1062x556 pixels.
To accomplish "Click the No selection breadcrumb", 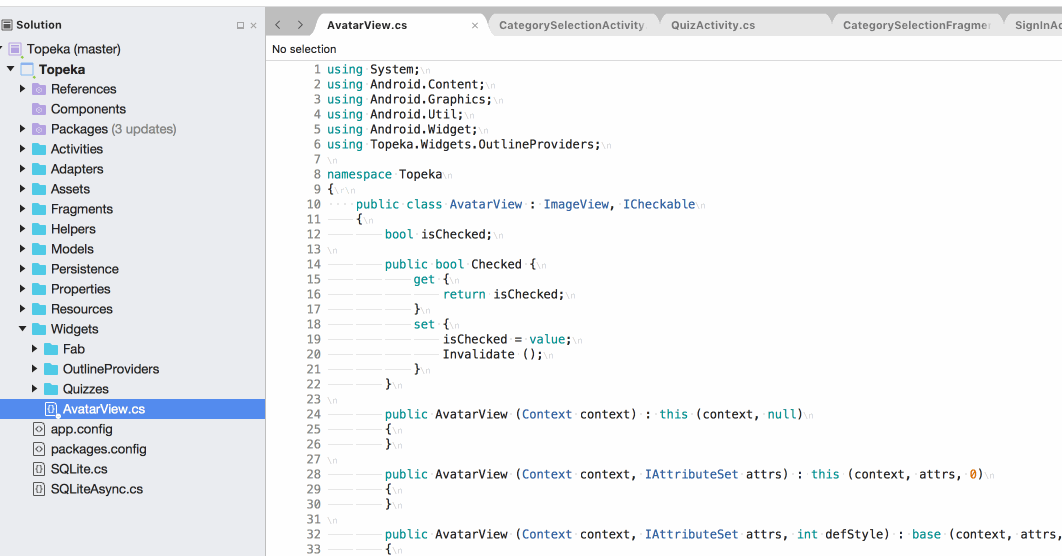I will [x=304, y=49].
